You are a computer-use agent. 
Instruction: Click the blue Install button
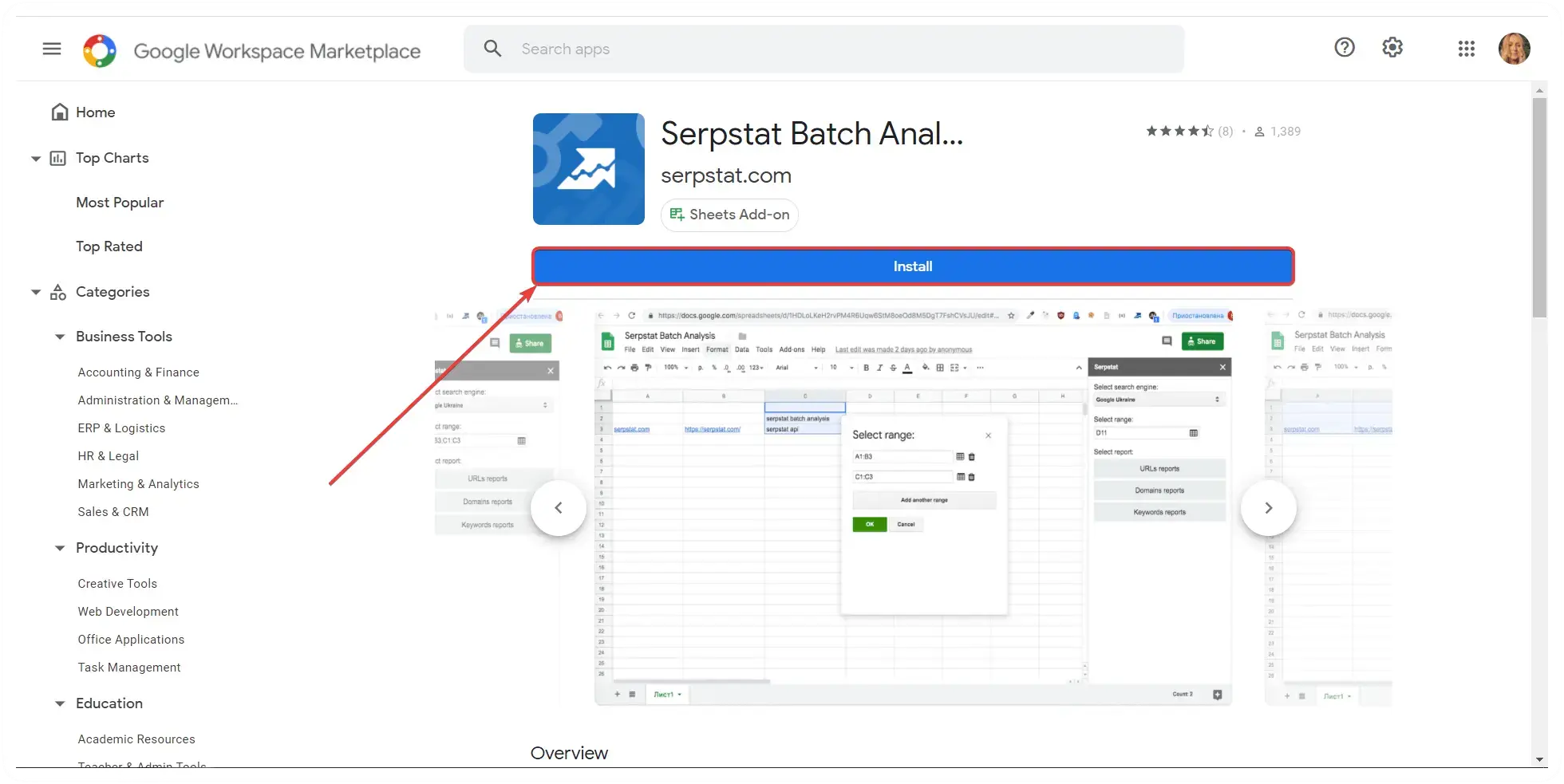tap(913, 266)
